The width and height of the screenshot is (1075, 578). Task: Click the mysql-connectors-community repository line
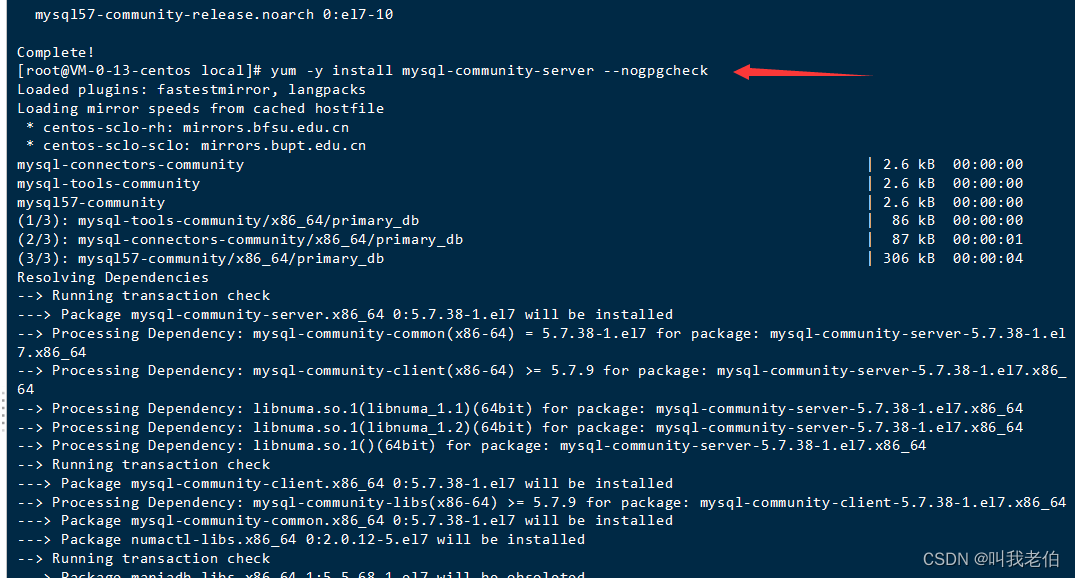tap(130, 165)
